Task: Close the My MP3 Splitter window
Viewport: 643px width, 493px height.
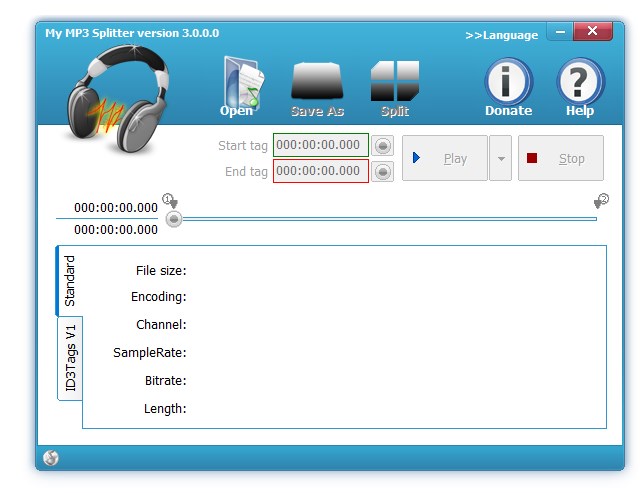Action: coord(593,31)
